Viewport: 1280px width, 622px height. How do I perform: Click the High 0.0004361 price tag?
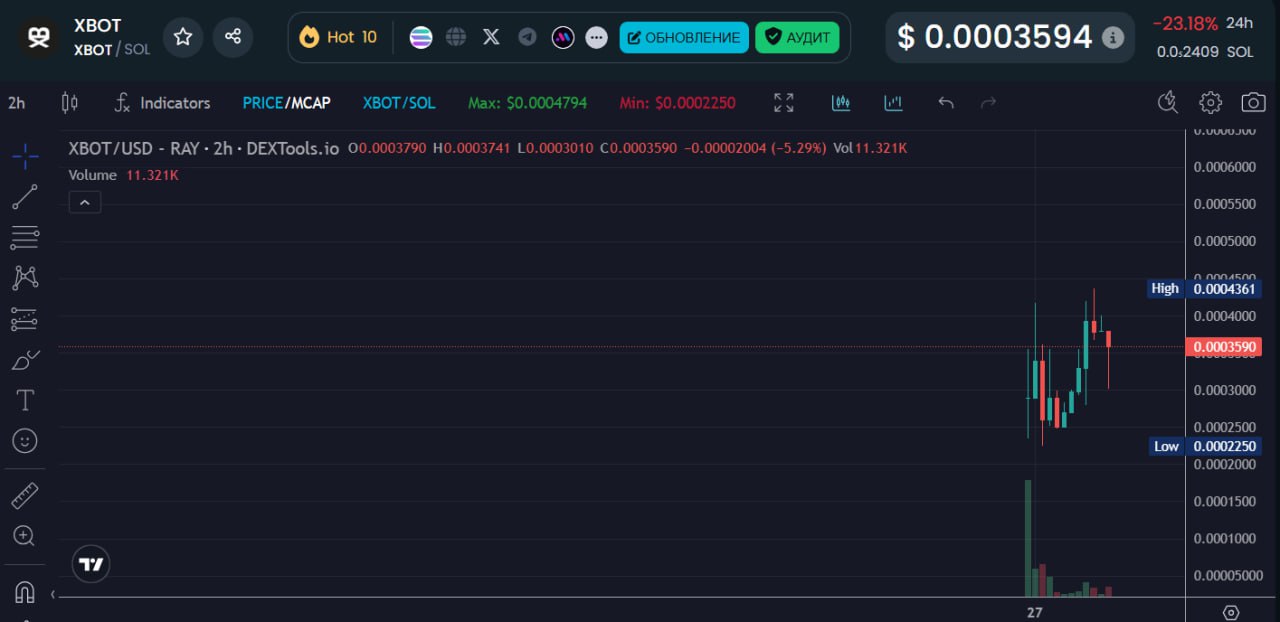1204,288
